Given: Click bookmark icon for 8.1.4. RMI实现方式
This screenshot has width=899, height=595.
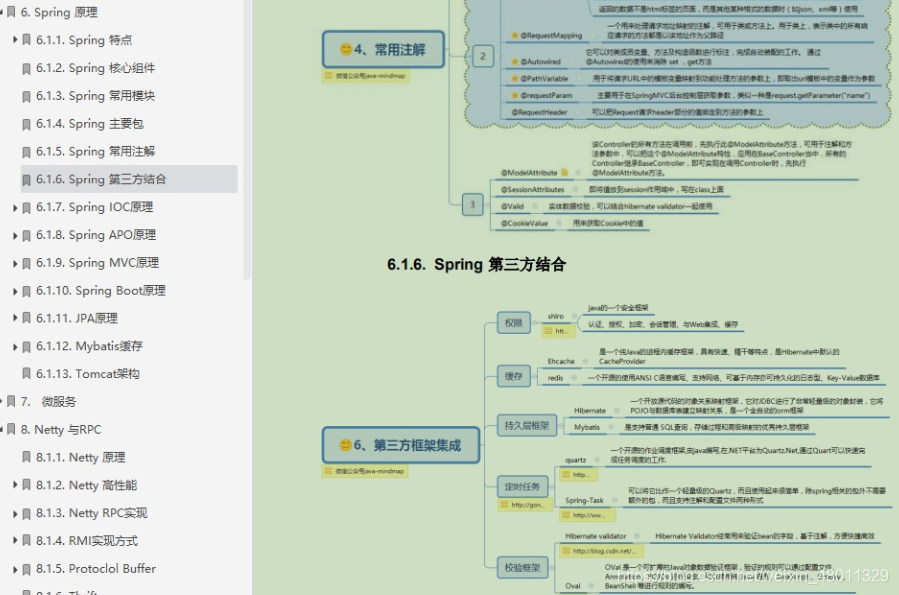Looking at the screenshot, I should tap(26, 541).
